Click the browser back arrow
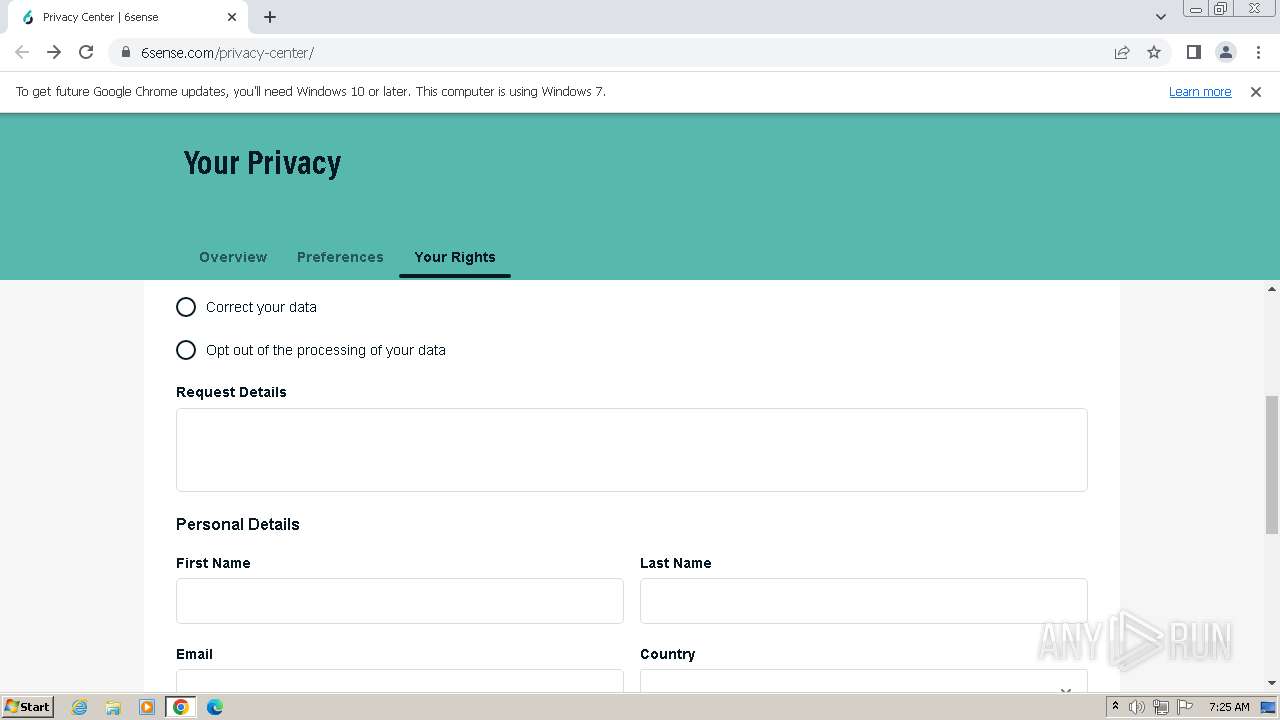The height and width of the screenshot is (720, 1280). tap(22, 52)
